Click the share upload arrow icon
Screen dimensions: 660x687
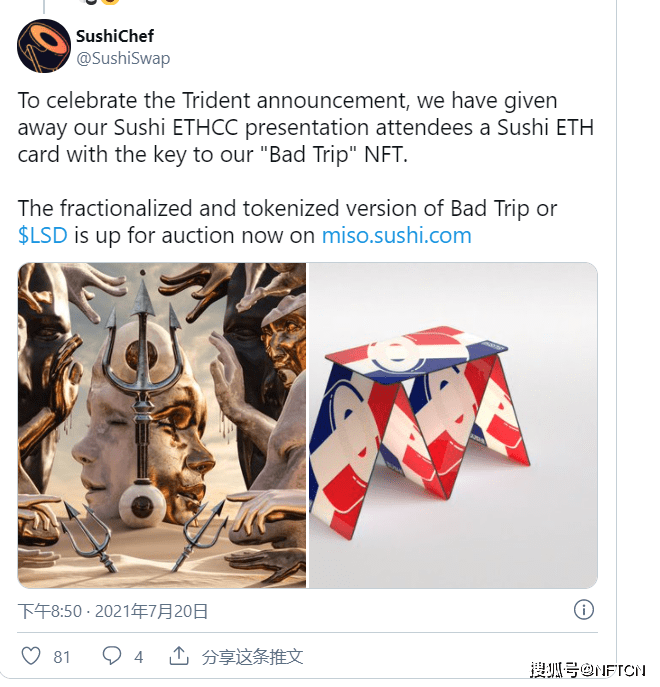[x=179, y=655]
